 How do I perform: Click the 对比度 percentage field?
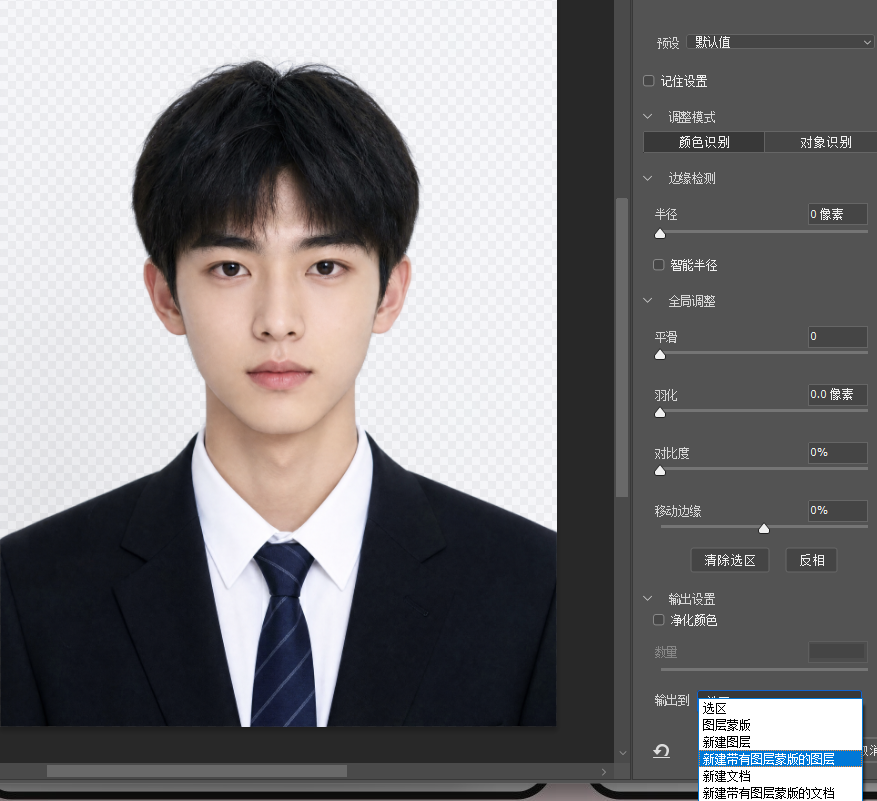coord(838,452)
